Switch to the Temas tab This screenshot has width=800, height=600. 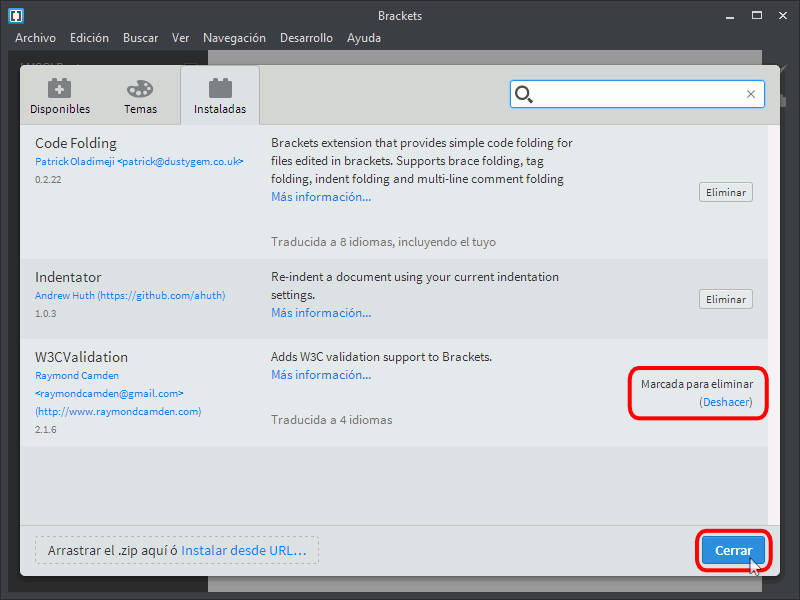pos(140,96)
